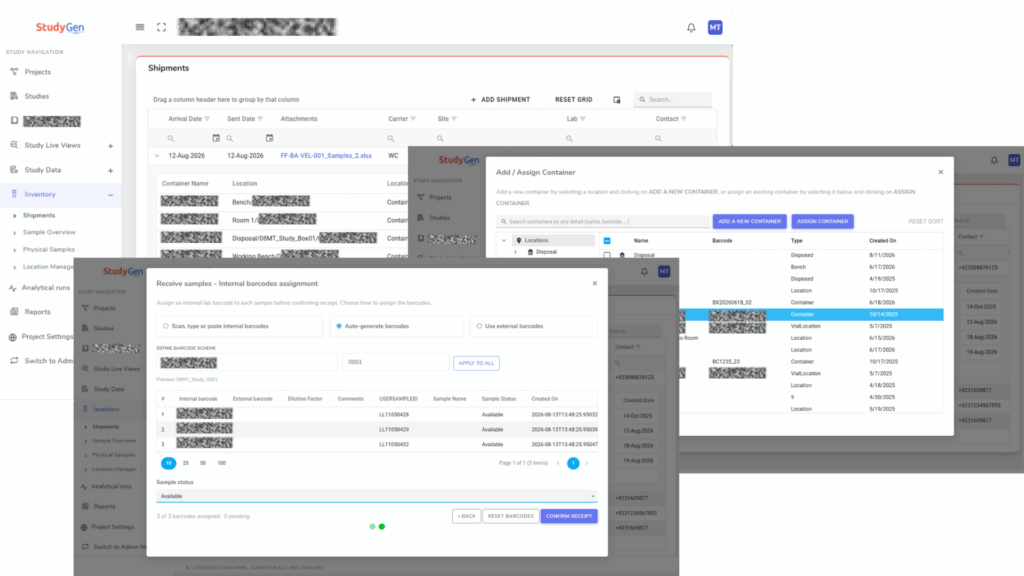Open Sample Overview in Shipments window sidebar
The image size is (1024, 576).
49,232
